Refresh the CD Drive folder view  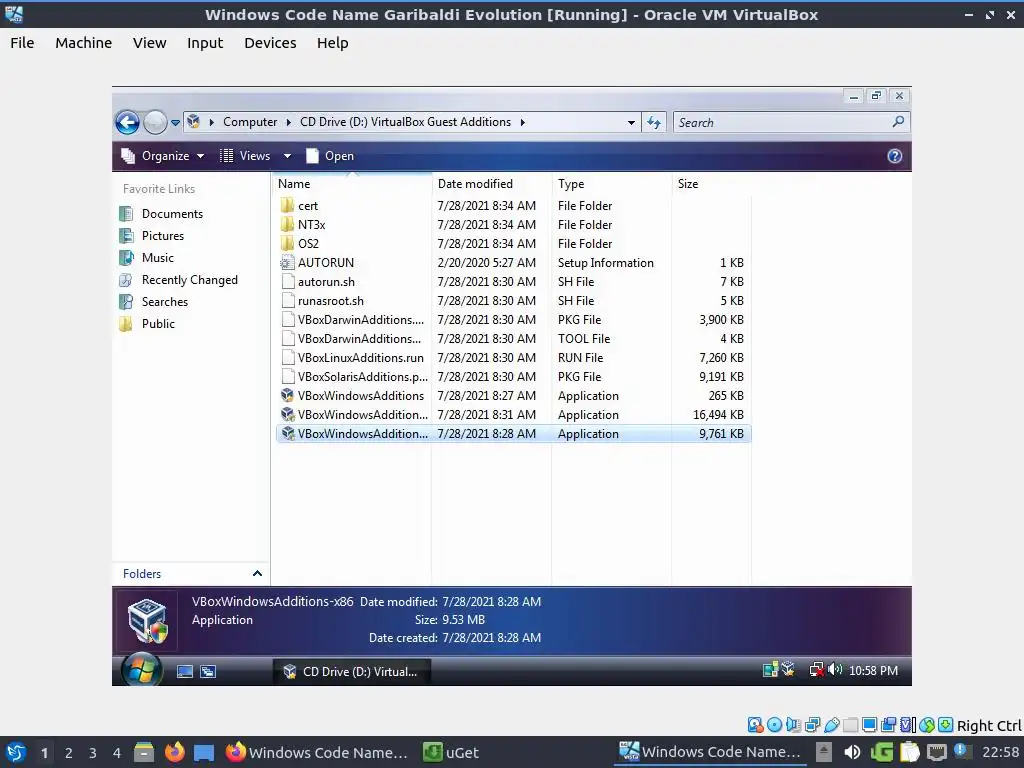coord(654,122)
